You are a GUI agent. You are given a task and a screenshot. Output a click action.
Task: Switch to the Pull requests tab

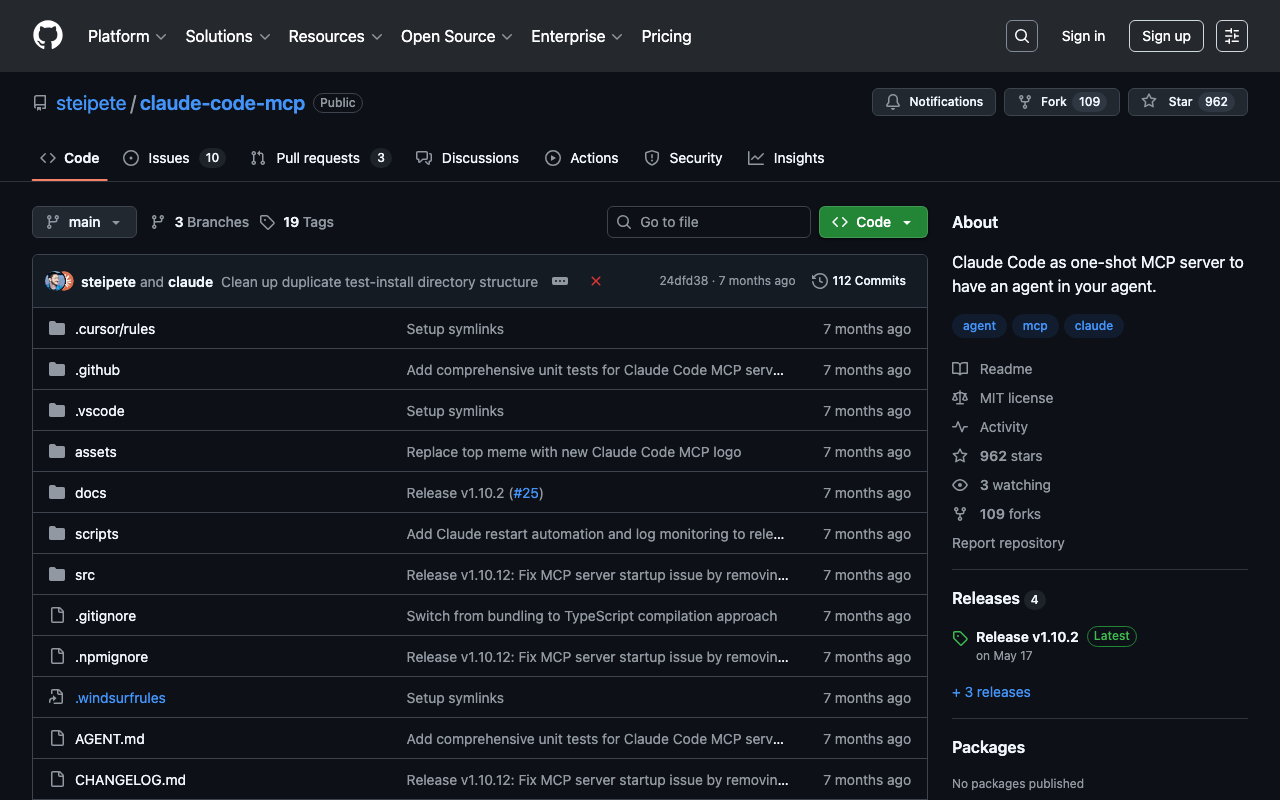pos(319,158)
